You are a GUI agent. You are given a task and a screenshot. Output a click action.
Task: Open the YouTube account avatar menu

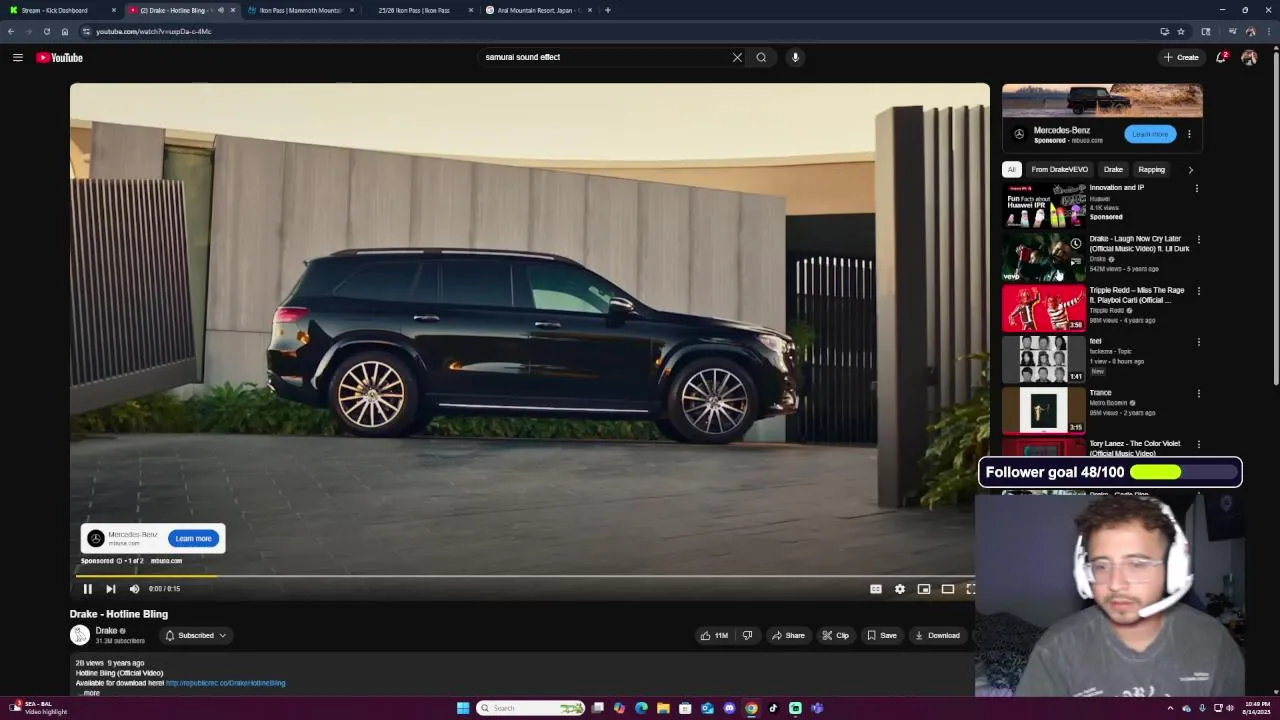click(1249, 57)
